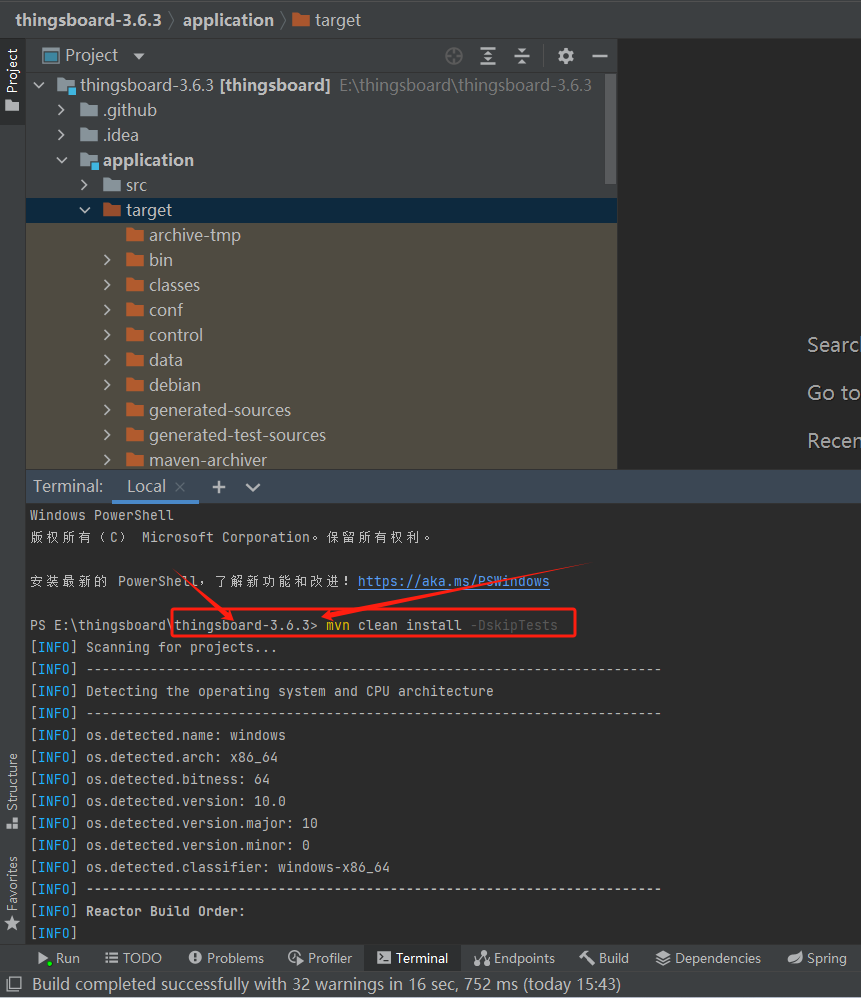Open the Project view mode dropdown

click(137, 55)
